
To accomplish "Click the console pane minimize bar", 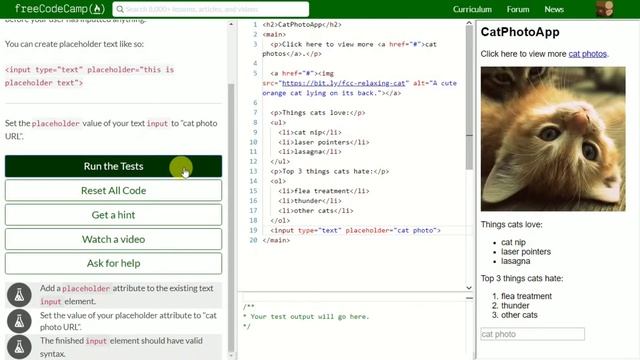I will (469, 298).
